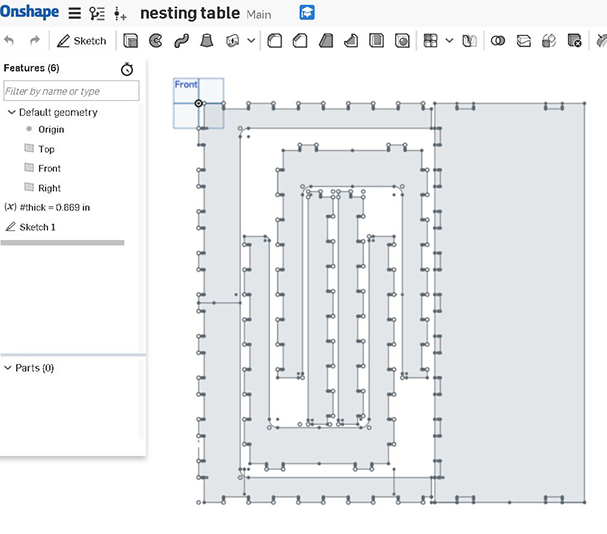Select the Revolve tool
The image size is (607, 534).
(156, 41)
